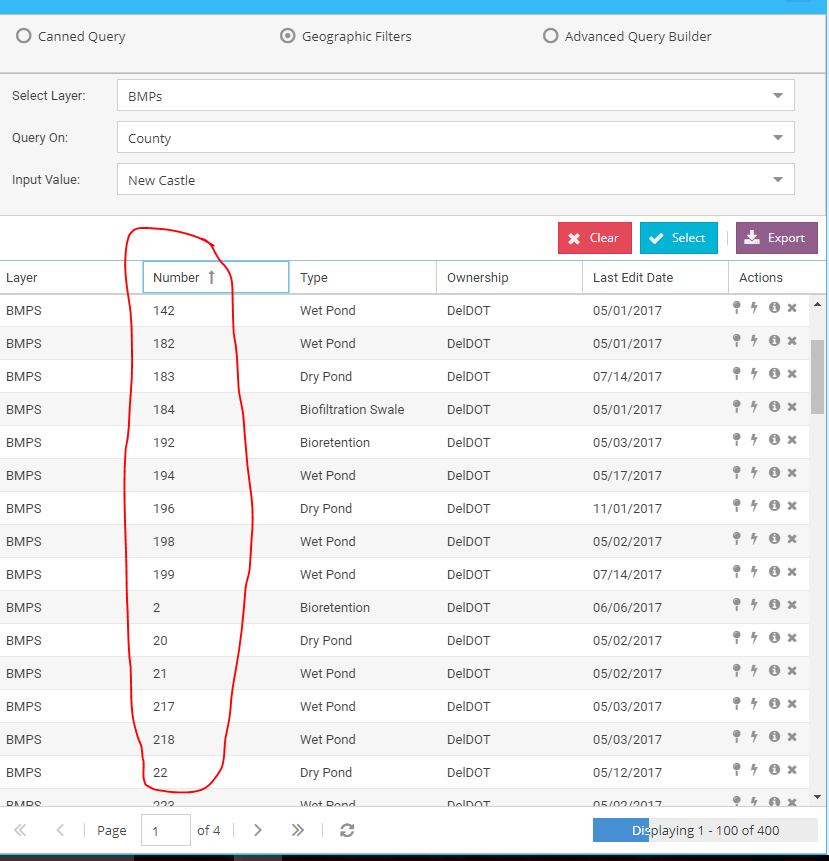Screen dimensions: 829x861
Task: Click the lightning icon in row 183
Action: tap(754, 373)
